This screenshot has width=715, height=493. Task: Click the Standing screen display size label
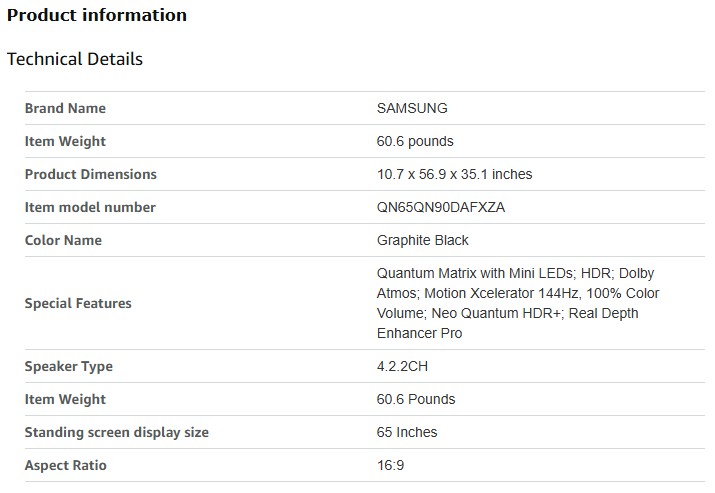(117, 432)
